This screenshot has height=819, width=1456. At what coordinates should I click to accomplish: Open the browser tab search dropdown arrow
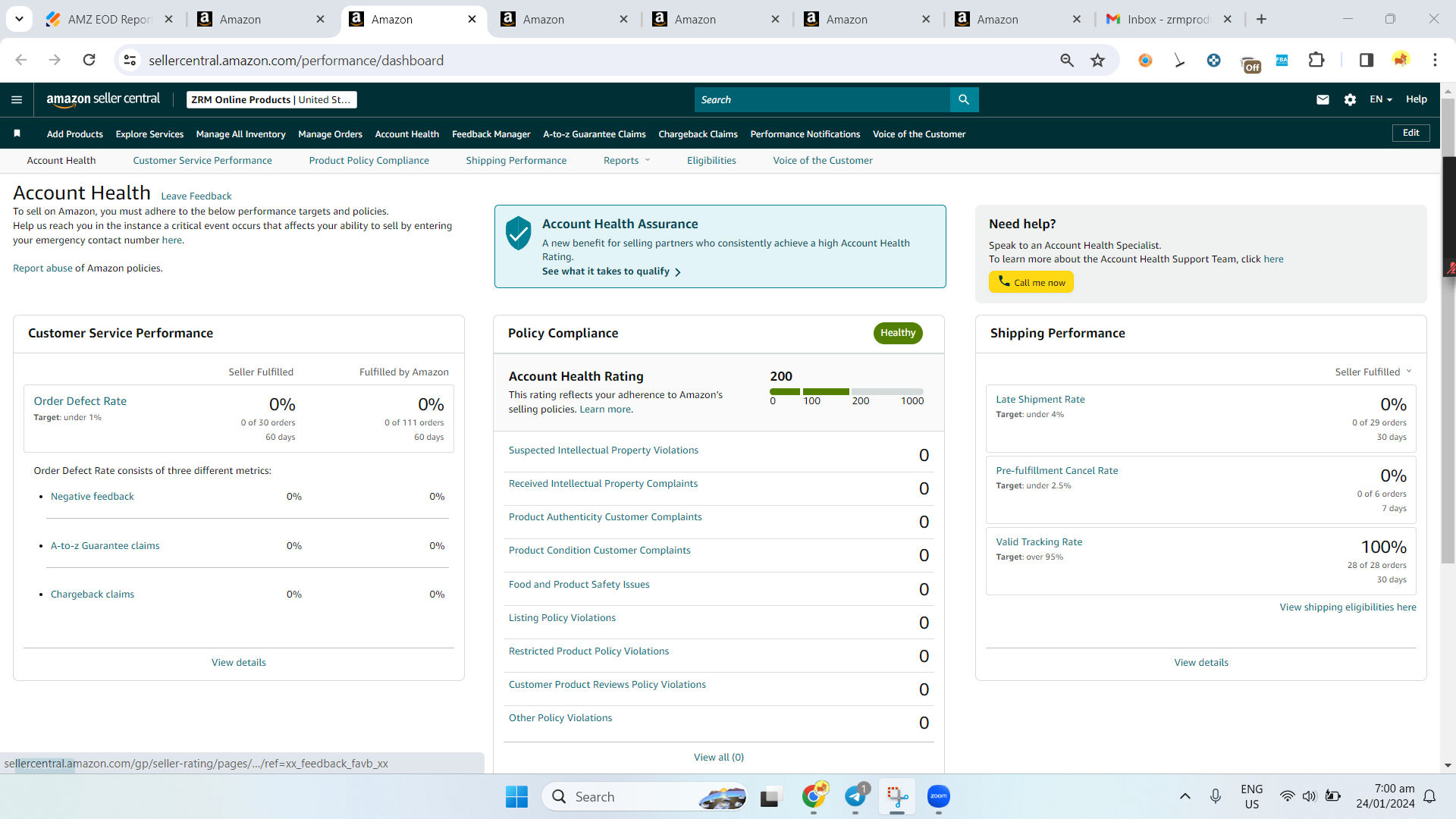click(19, 19)
